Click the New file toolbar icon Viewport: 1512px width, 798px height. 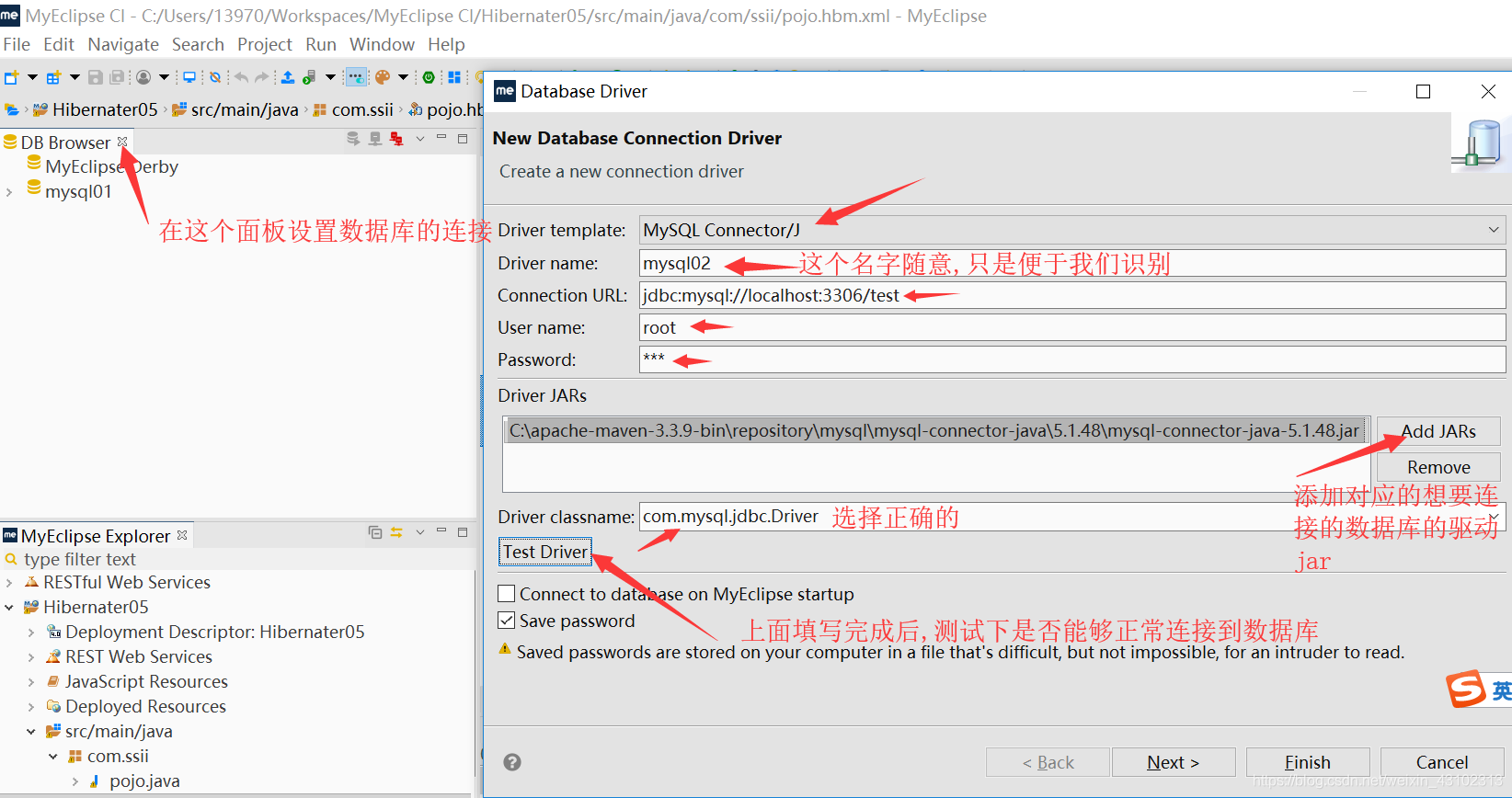coord(11,78)
